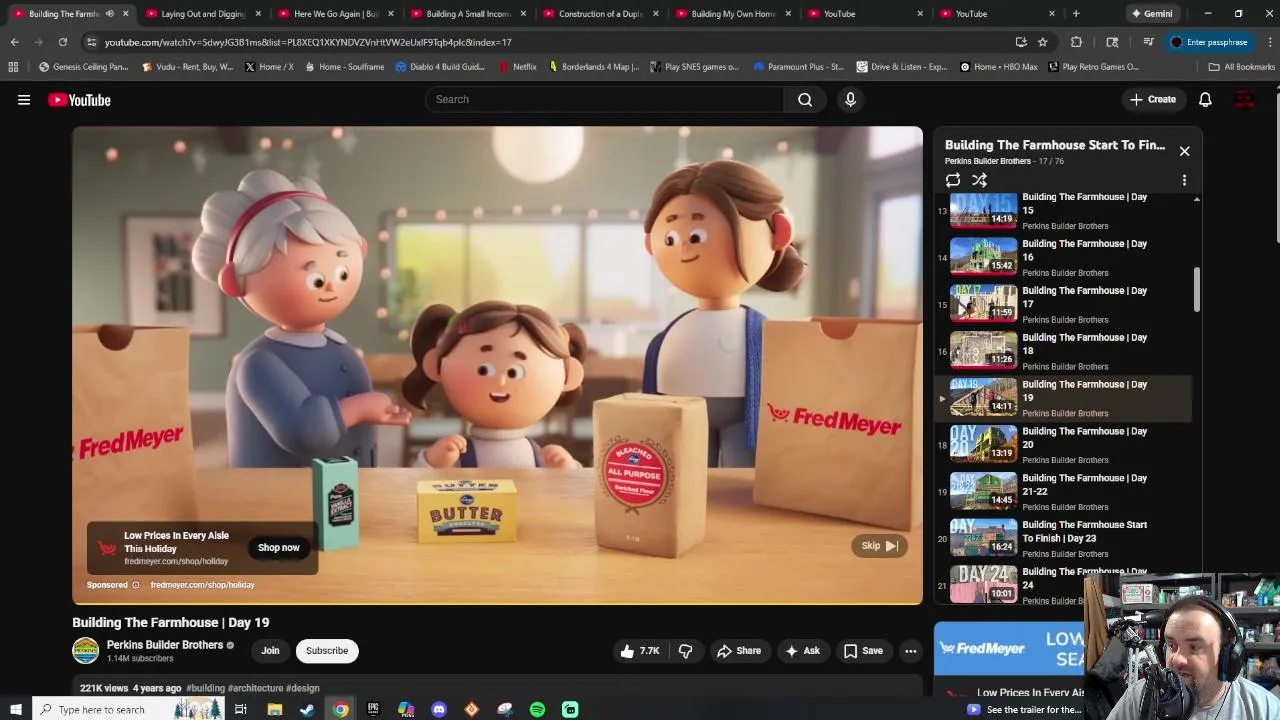Open the Chrome apps grid icon
Image resolution: width=1280 pixels, height=720 pixels.
click(13, 67)
